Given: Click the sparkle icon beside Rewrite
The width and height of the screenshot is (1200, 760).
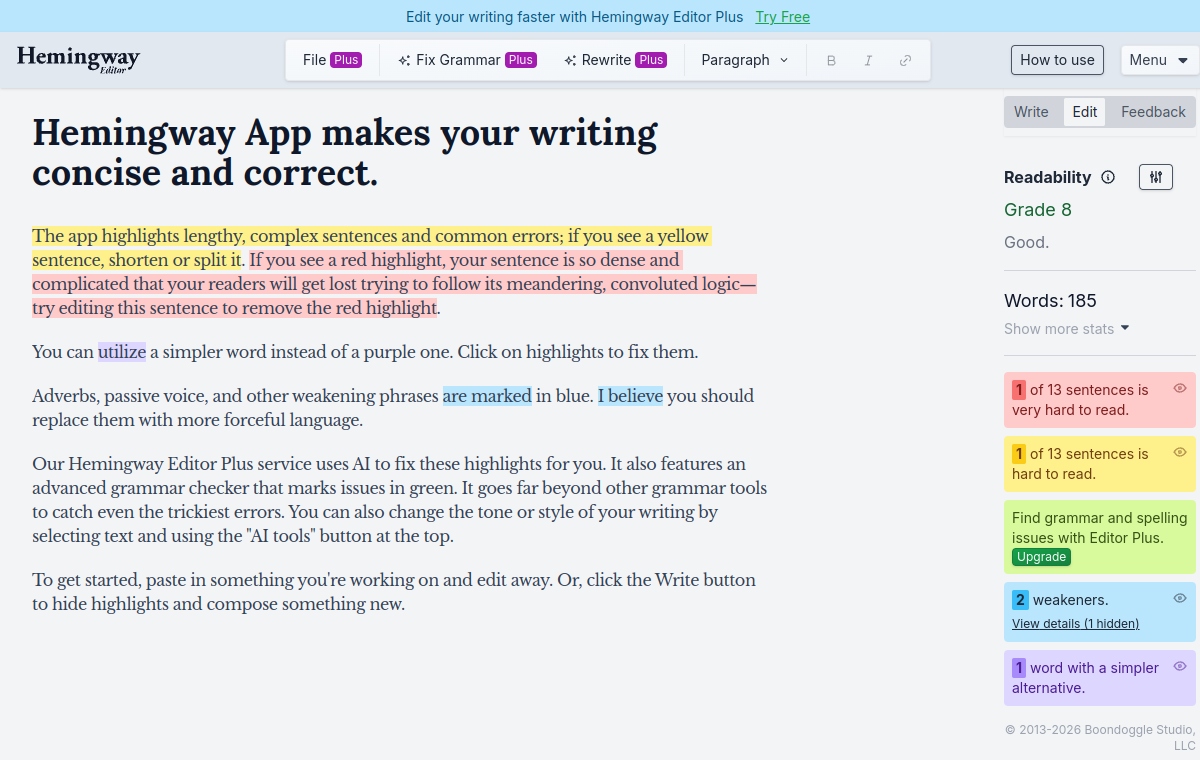Looking at the screenshot, I should pos(570,60).
